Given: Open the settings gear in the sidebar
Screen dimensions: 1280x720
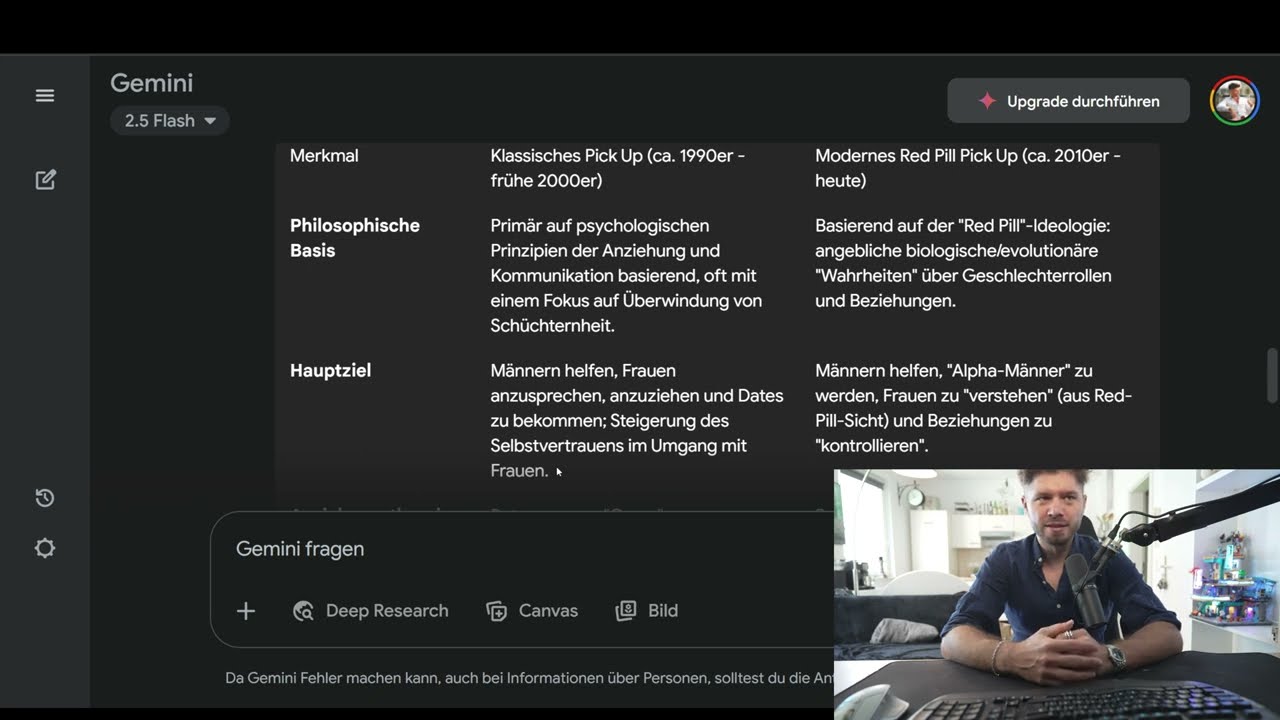Looking at the screenshot, I should [45, 548].
